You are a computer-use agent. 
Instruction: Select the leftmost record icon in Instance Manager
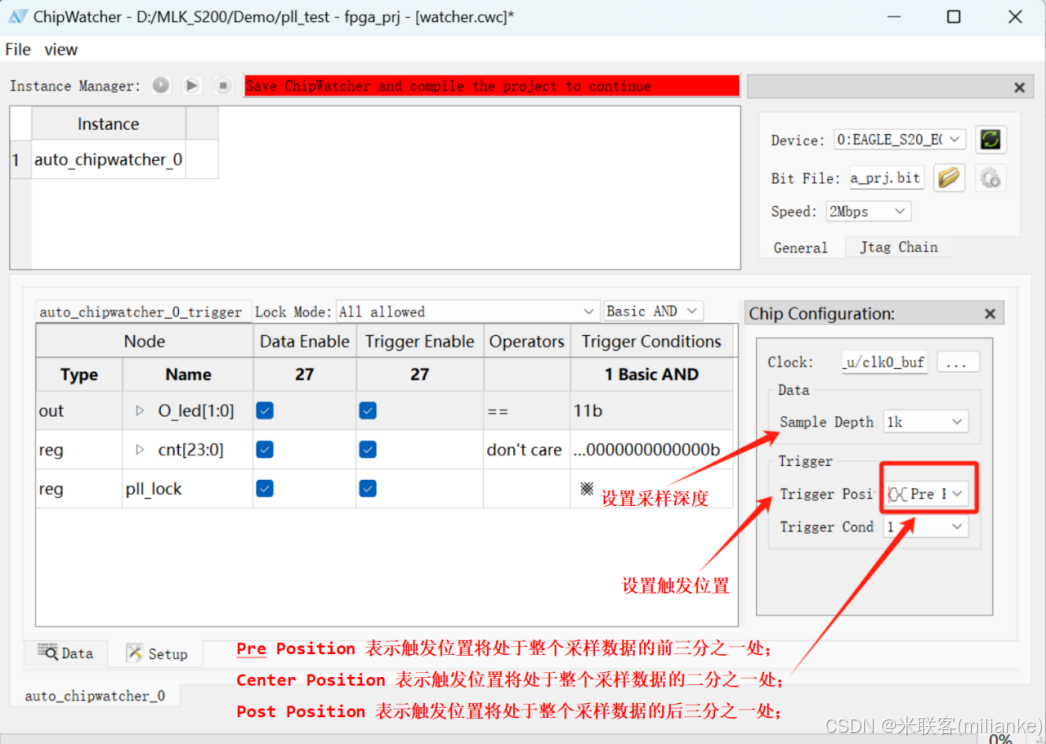coord(160,86)
